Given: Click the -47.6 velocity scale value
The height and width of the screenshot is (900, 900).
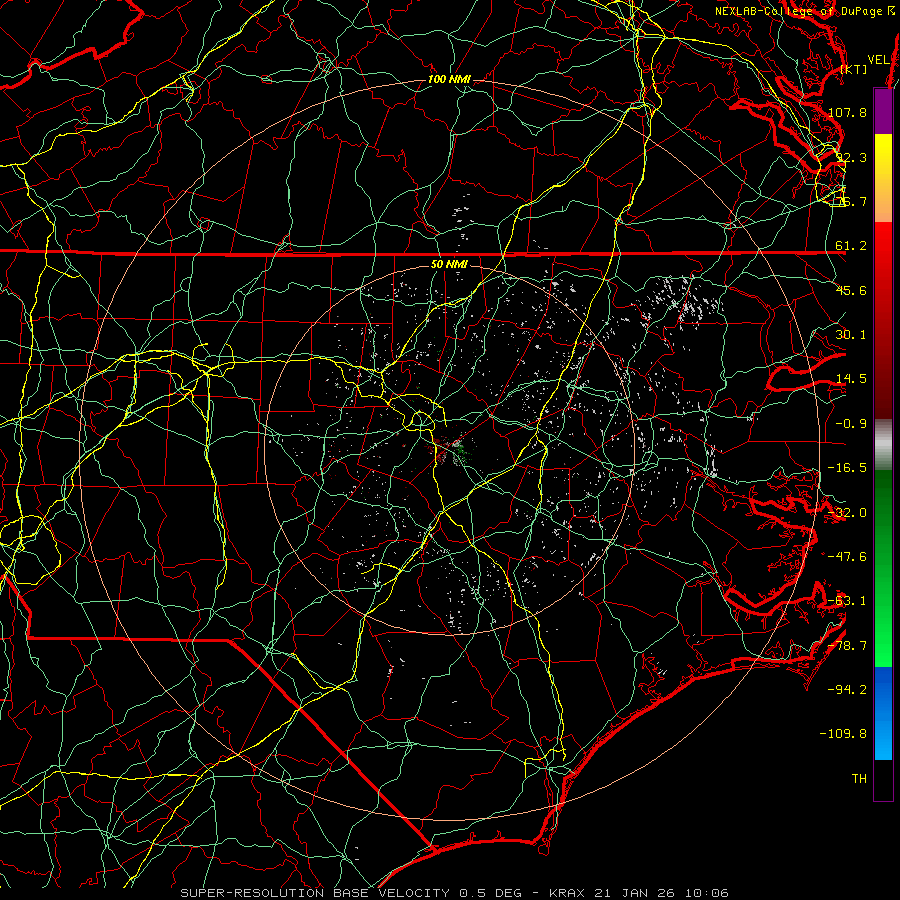Looking at the screenshot, I should coord(847,557).
